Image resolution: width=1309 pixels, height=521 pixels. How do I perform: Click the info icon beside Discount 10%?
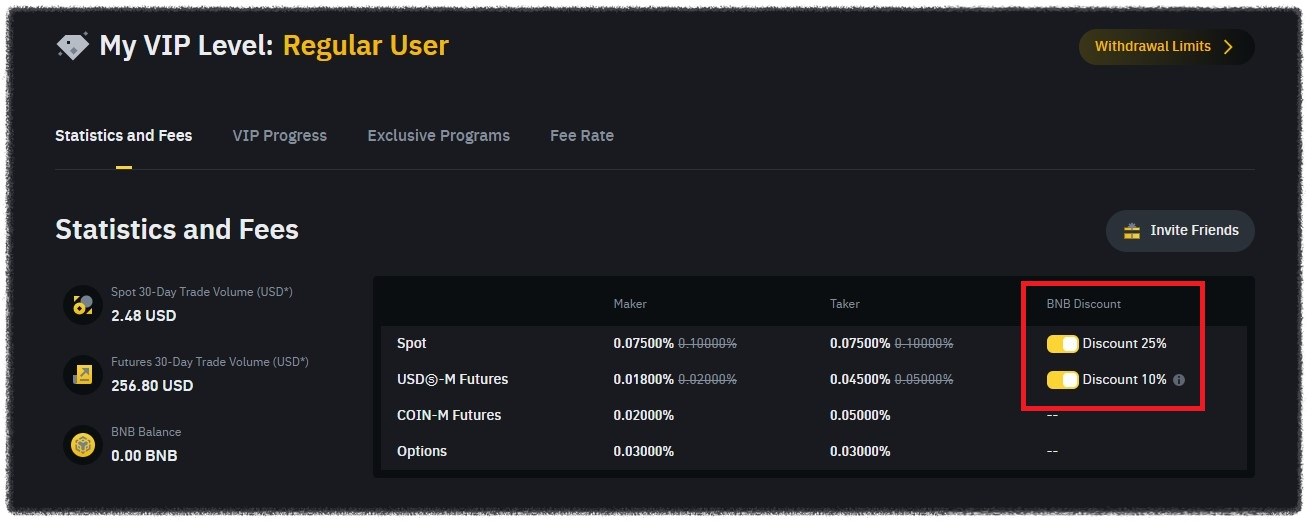(1179, 380)
